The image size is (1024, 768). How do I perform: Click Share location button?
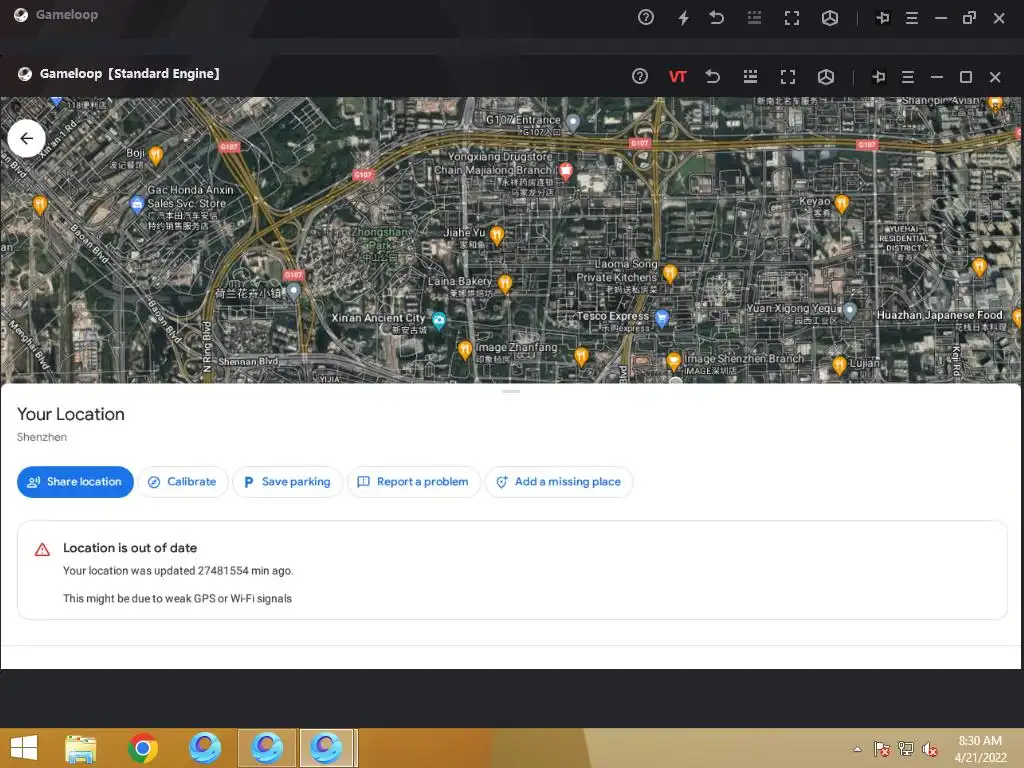click(75, 482)
